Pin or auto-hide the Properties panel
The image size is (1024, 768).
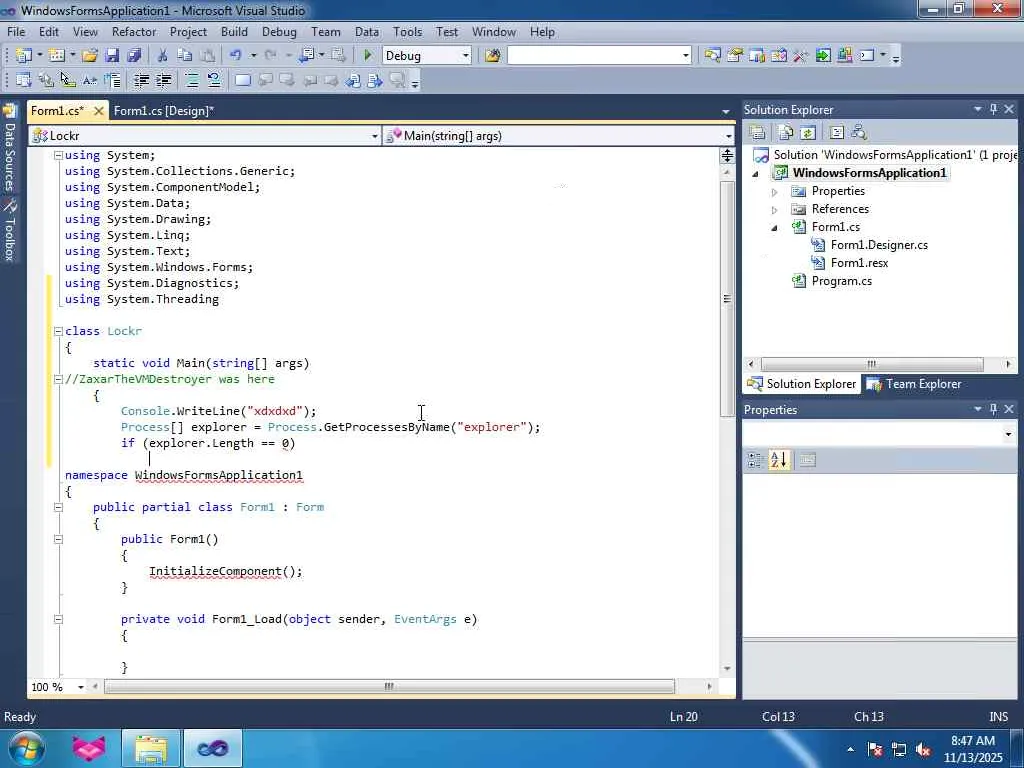point(993,409)
